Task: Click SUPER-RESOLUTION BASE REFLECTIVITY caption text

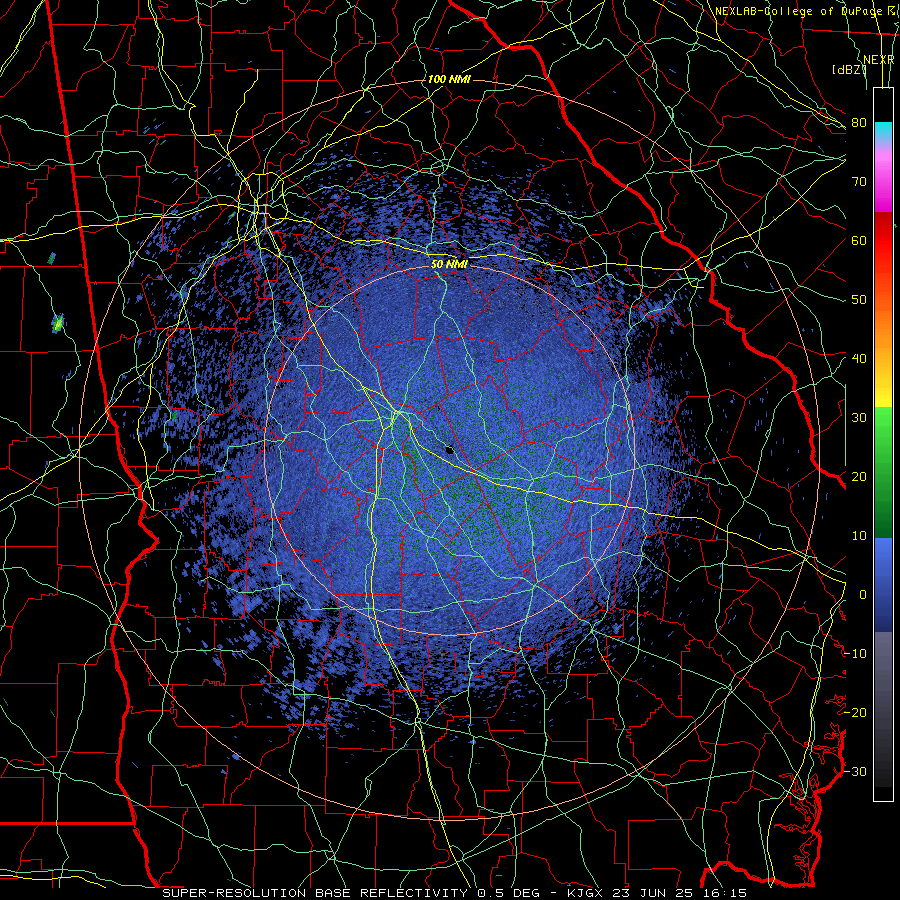Action: tap(315, 893)
